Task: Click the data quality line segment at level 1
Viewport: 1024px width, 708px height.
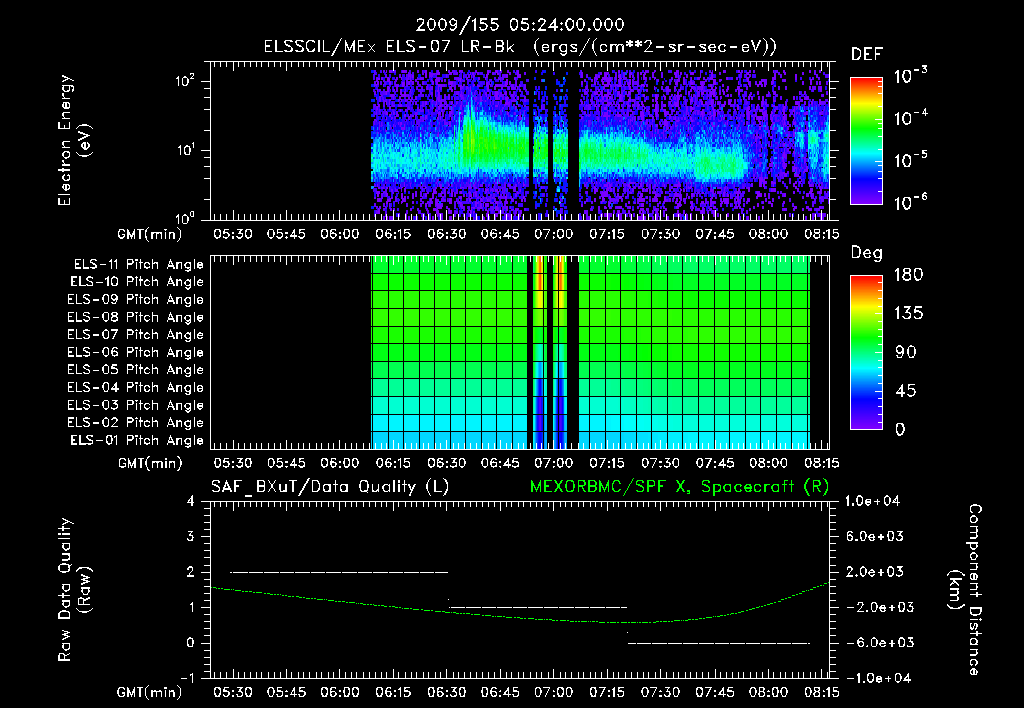Action: [538, 607]
